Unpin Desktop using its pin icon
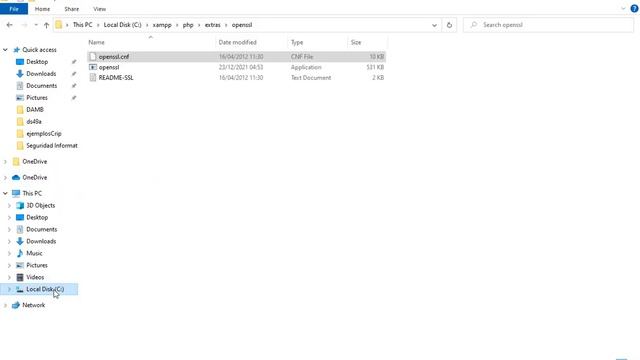This screenshot has width=640, height=360. [74, 62]
